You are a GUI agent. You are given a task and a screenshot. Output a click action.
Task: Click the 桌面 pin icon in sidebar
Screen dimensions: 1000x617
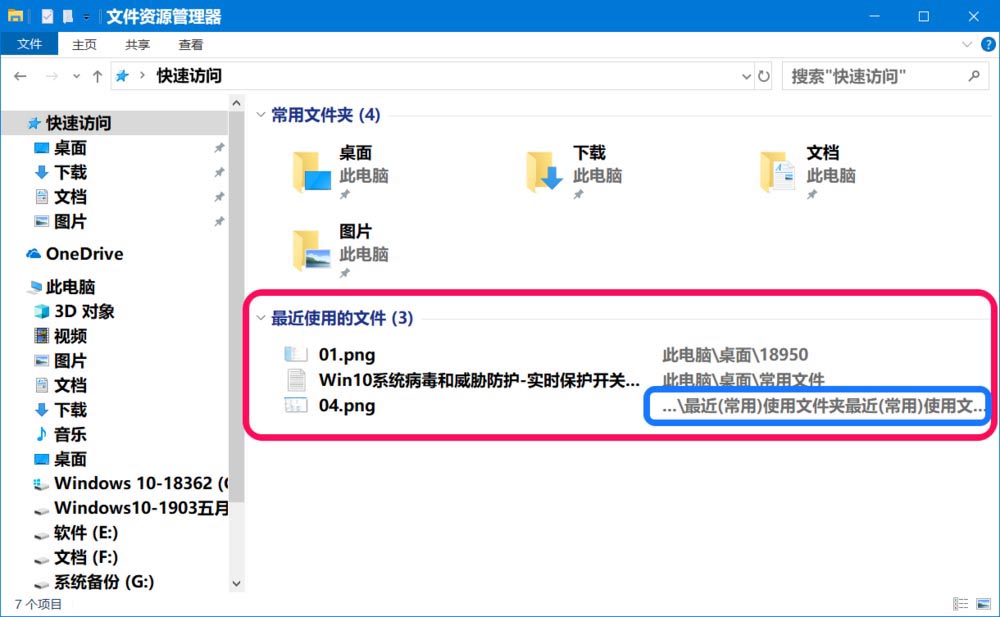(x=219, y=148)
